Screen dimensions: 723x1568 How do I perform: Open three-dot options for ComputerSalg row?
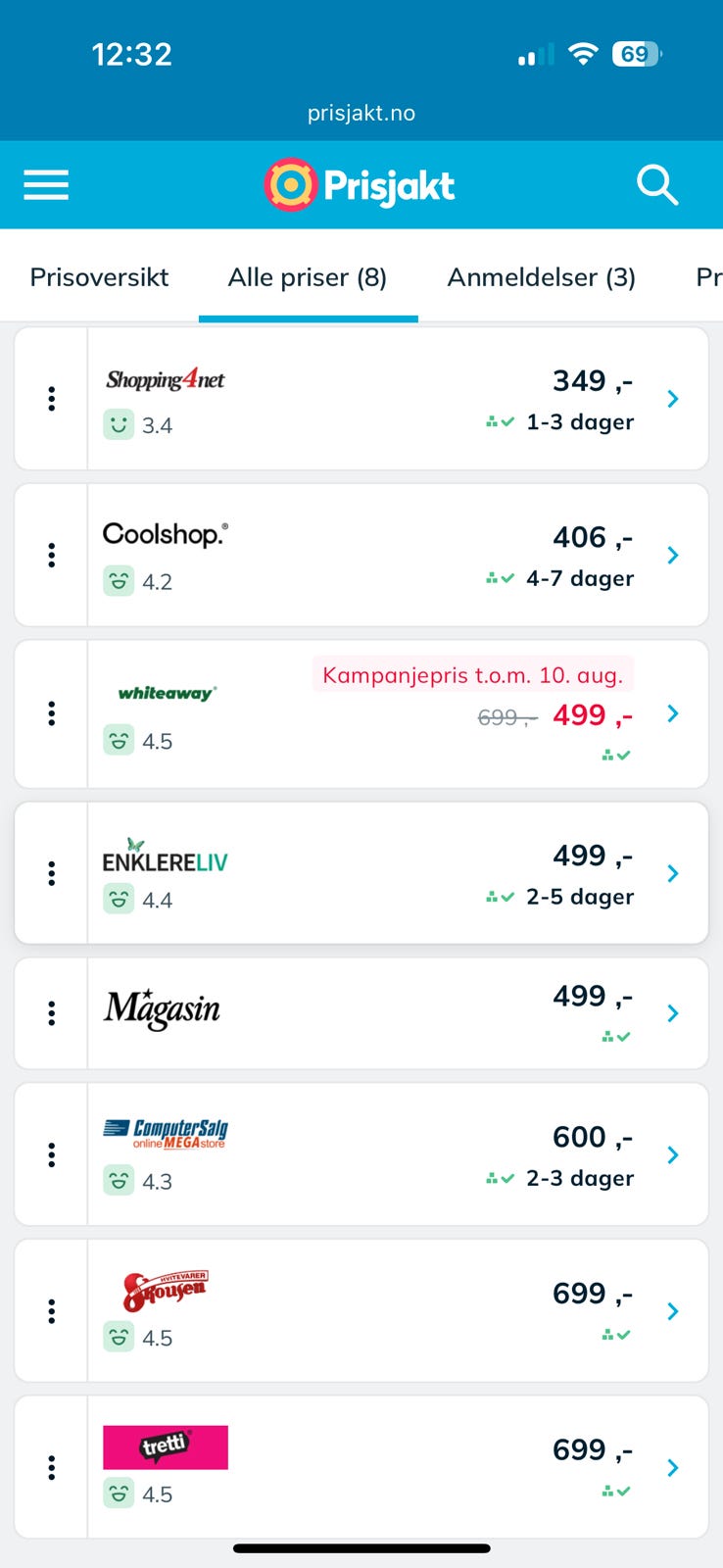click(x=51, y=1154)
